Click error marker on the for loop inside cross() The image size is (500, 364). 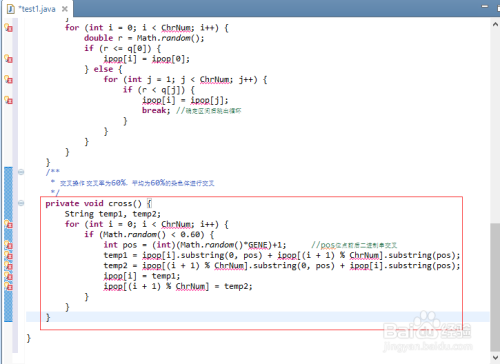tap(9, 224)
